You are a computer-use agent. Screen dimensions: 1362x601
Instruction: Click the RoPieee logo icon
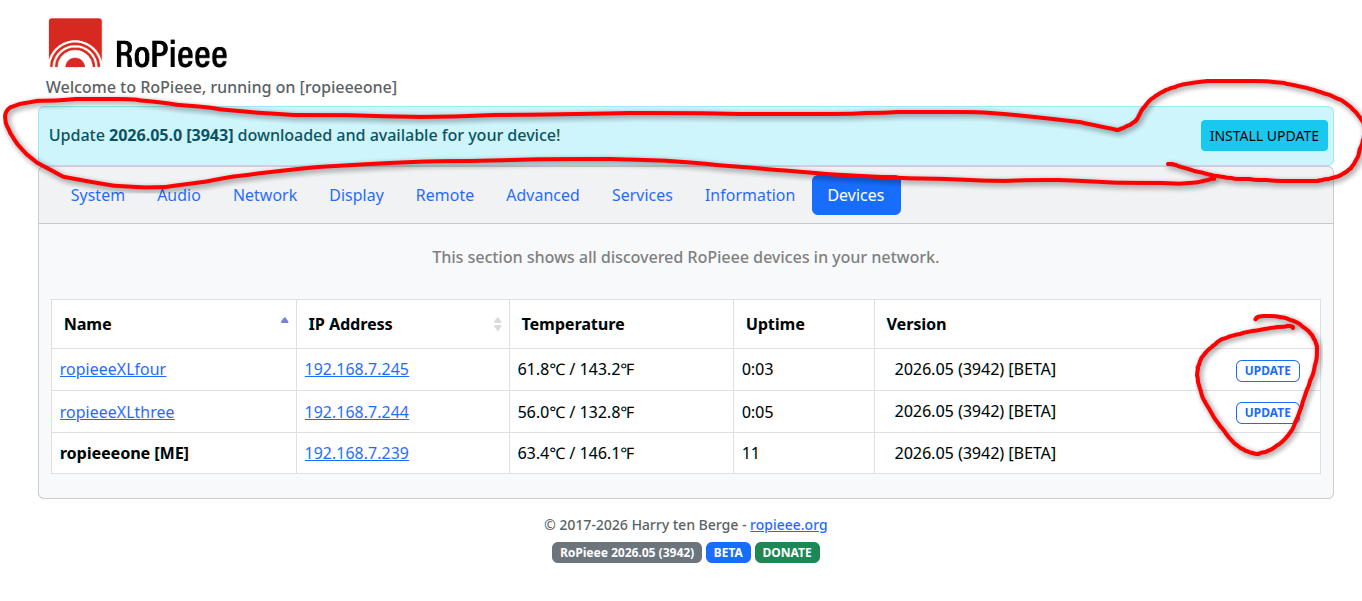coord(75,44)
